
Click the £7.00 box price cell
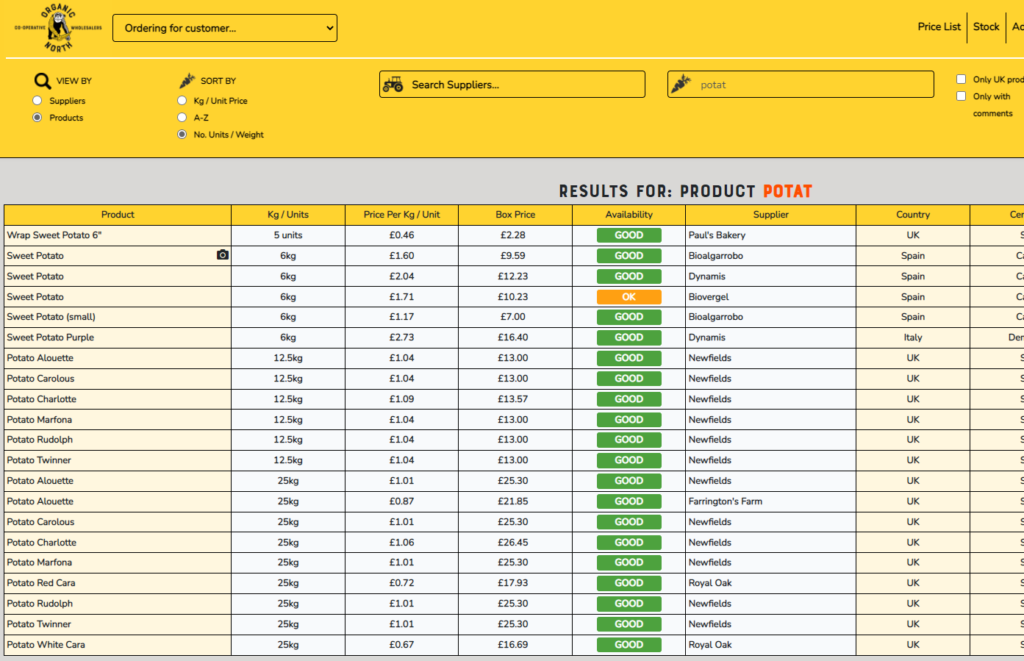tap(513, 317)
